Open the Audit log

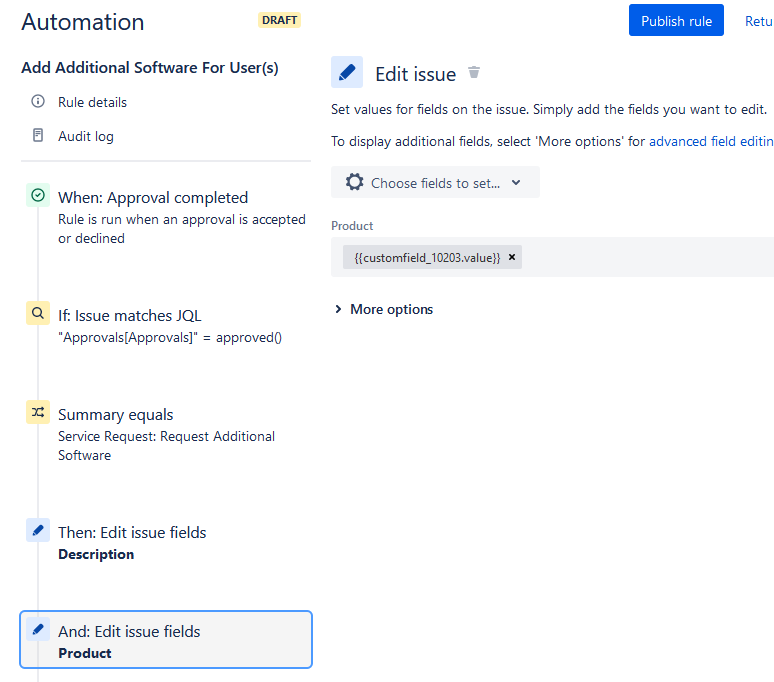[86, 136]
